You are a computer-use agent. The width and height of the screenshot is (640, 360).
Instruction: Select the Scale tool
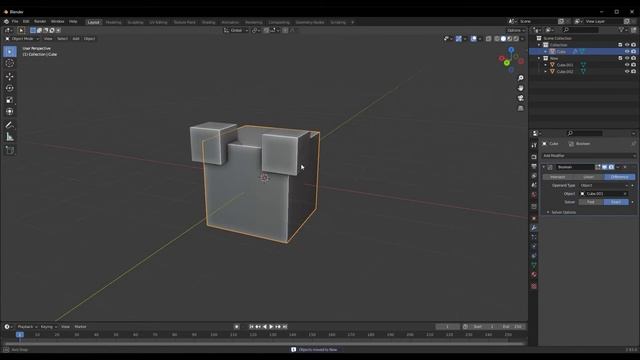tap(10, 100)
